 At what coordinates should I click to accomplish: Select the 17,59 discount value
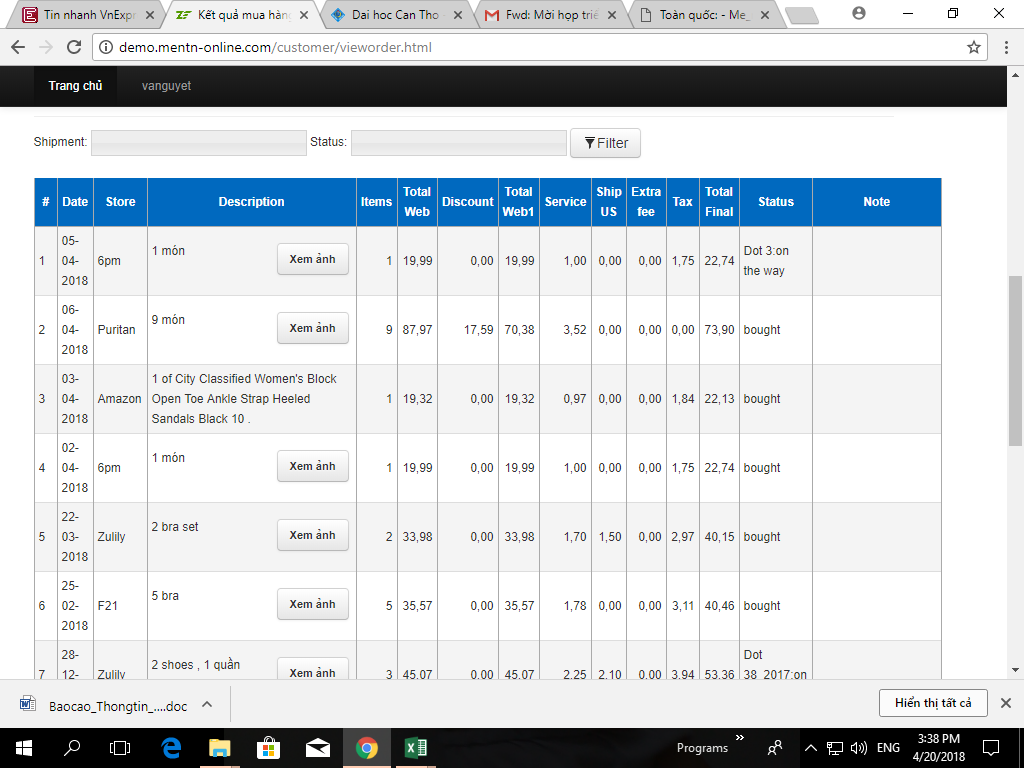coord(479,330)
